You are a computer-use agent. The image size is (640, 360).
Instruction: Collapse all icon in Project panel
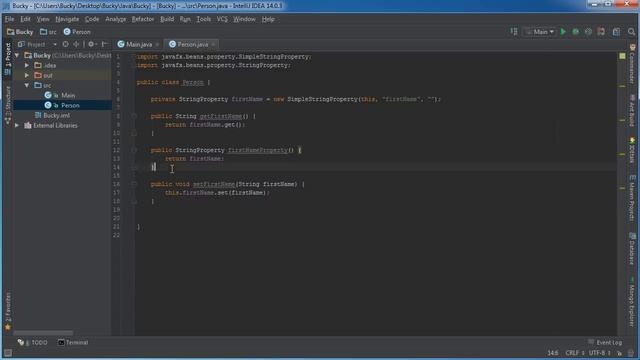coord(76,44)
